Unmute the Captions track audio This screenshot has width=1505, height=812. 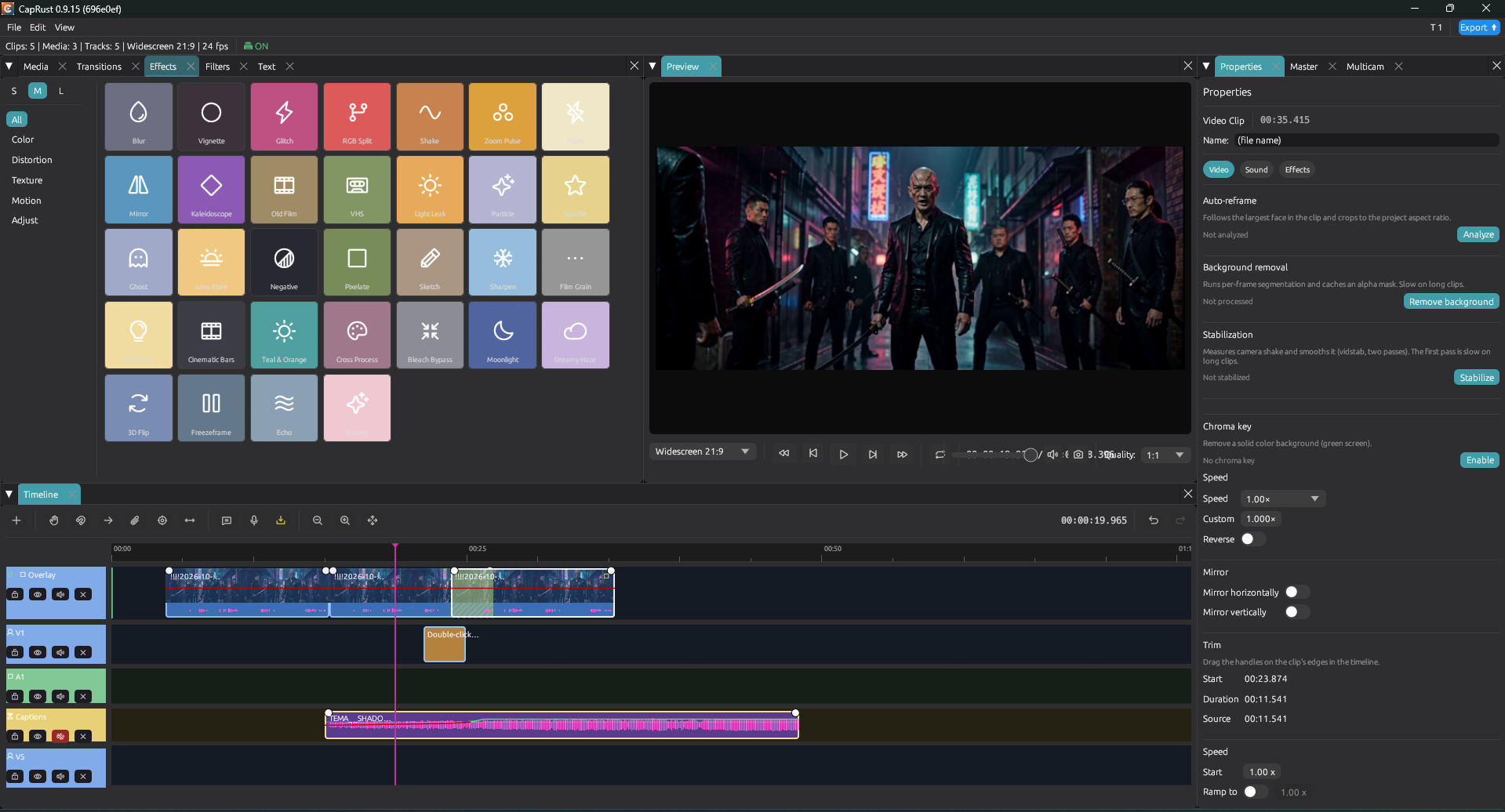pyautogui.click(x=60, y=736)
